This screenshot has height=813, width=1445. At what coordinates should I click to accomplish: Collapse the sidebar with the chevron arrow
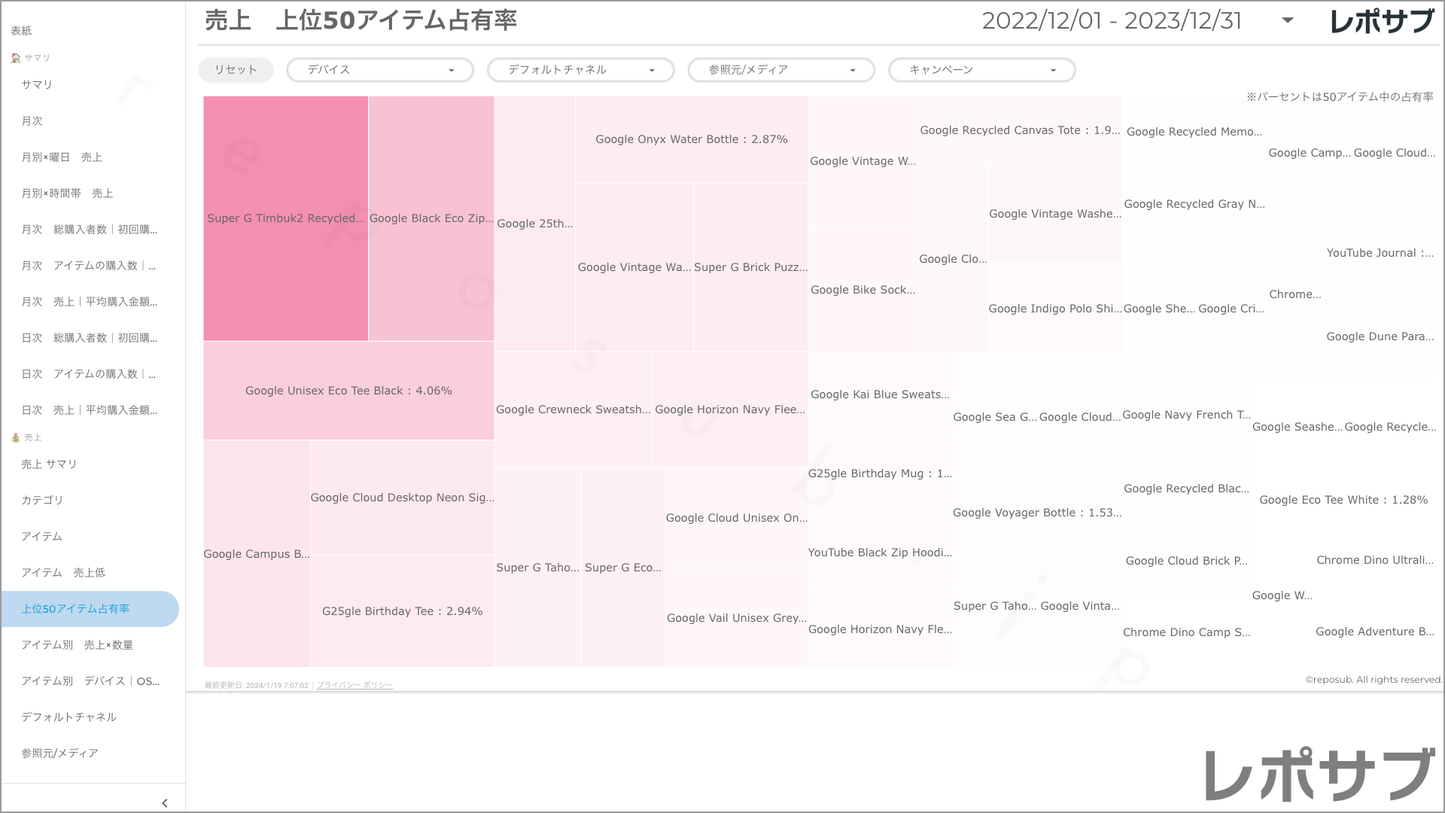click(164, 802)
